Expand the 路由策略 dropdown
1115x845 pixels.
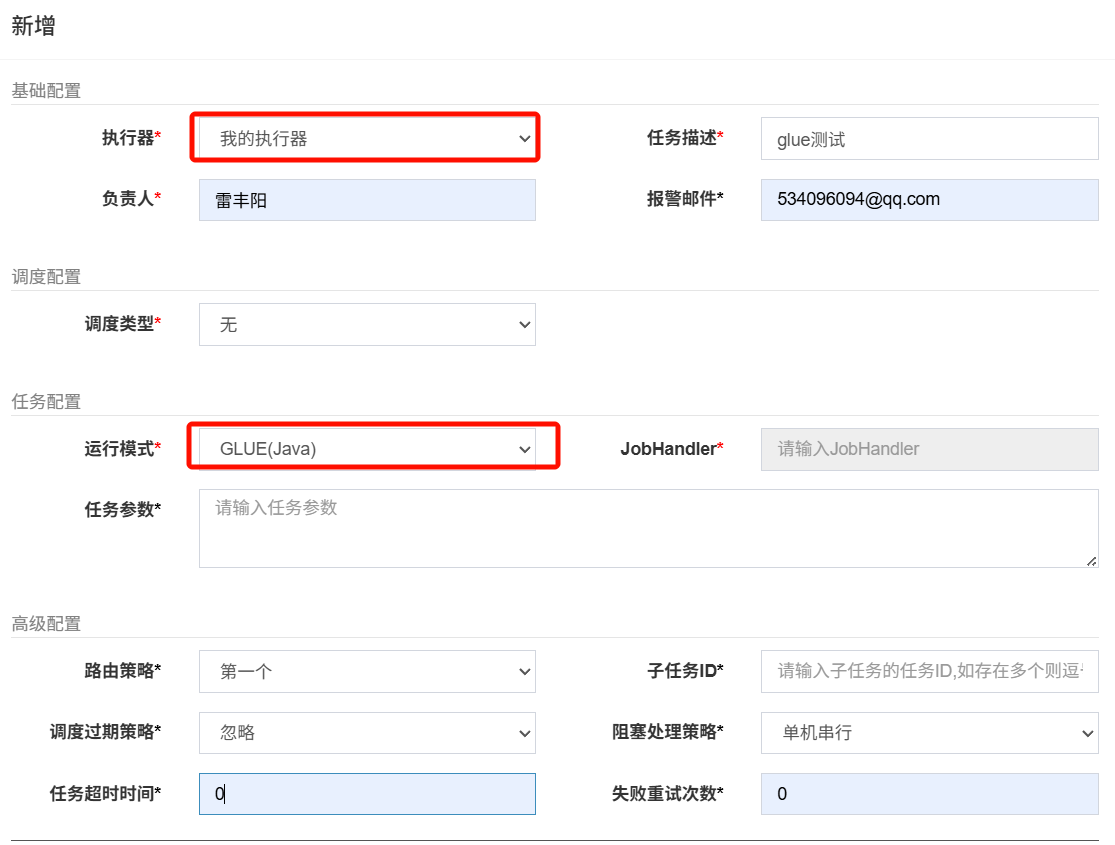(x=366, y=672)
